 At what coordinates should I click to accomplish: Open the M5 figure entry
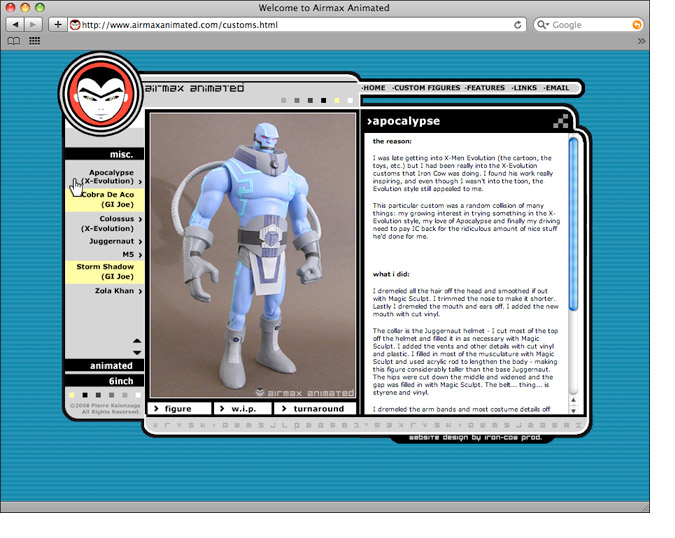tap(128, 254)
